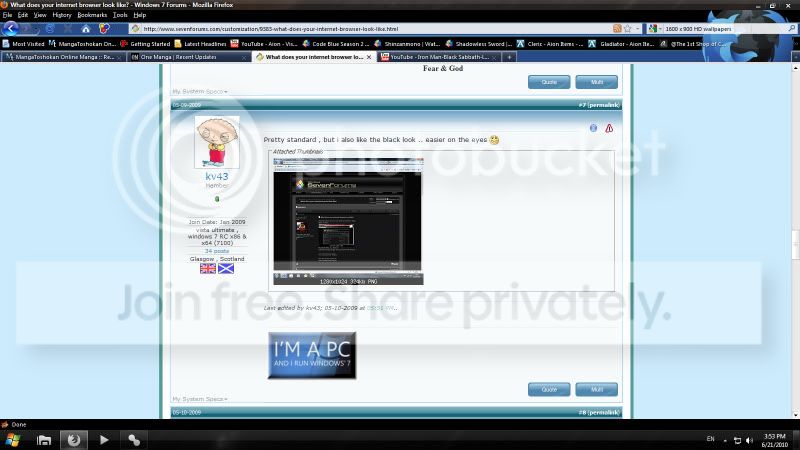Click the Forward navigation arrow
The height and width of the screenshot is (450, 800).
[28, 29]
